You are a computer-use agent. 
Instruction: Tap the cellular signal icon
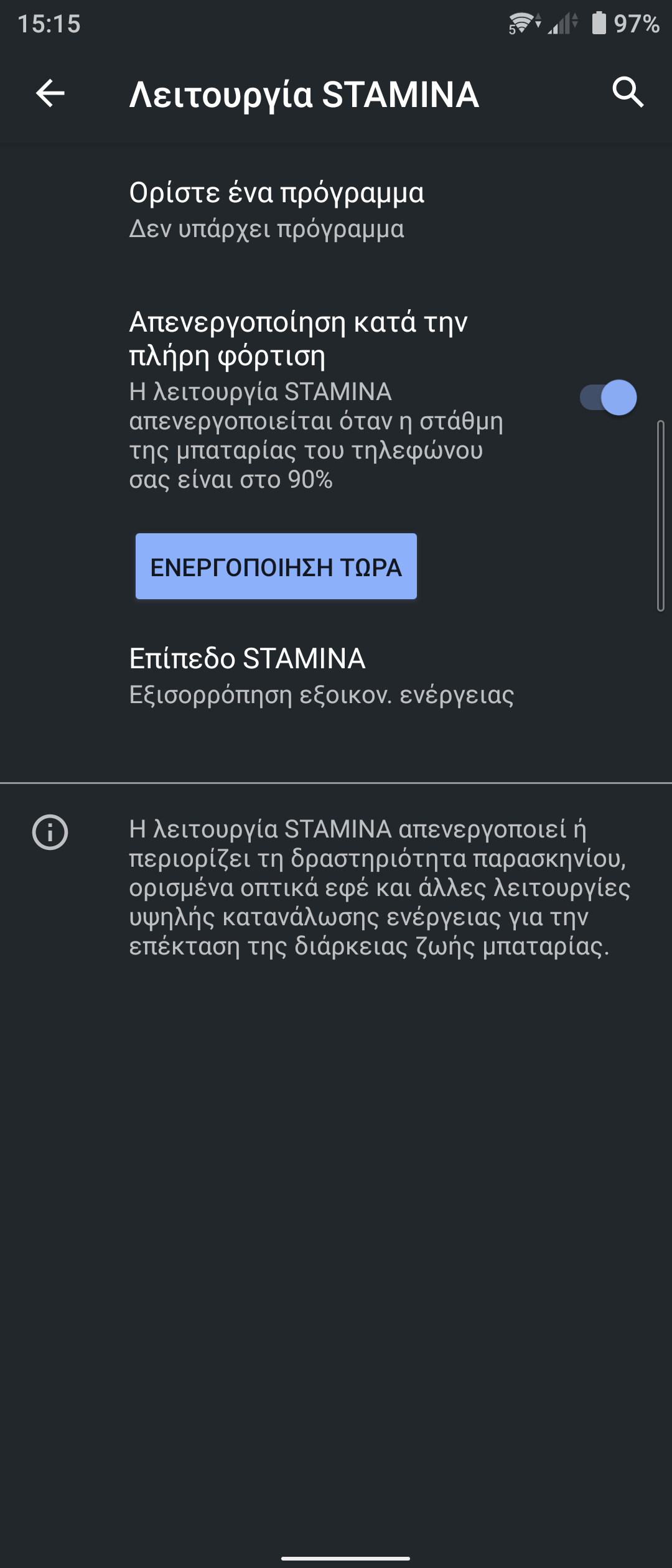pos(562,24)
